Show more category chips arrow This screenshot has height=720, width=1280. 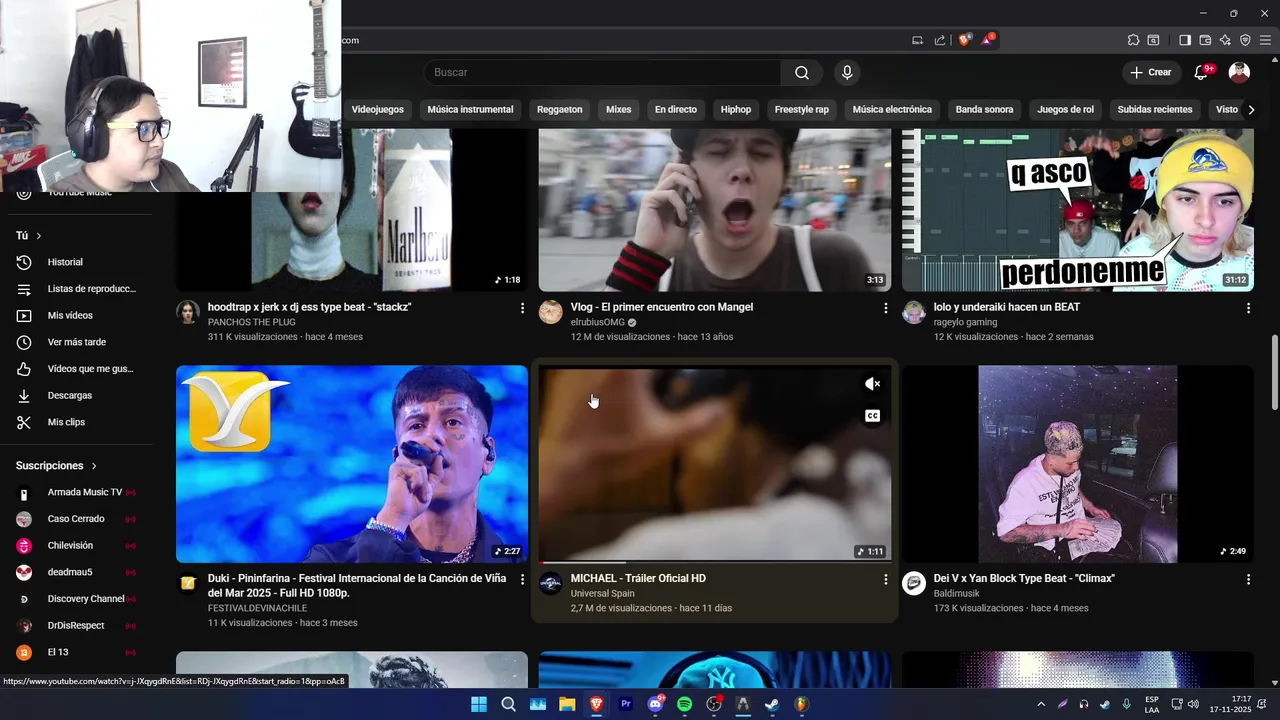click(1251, 109)
